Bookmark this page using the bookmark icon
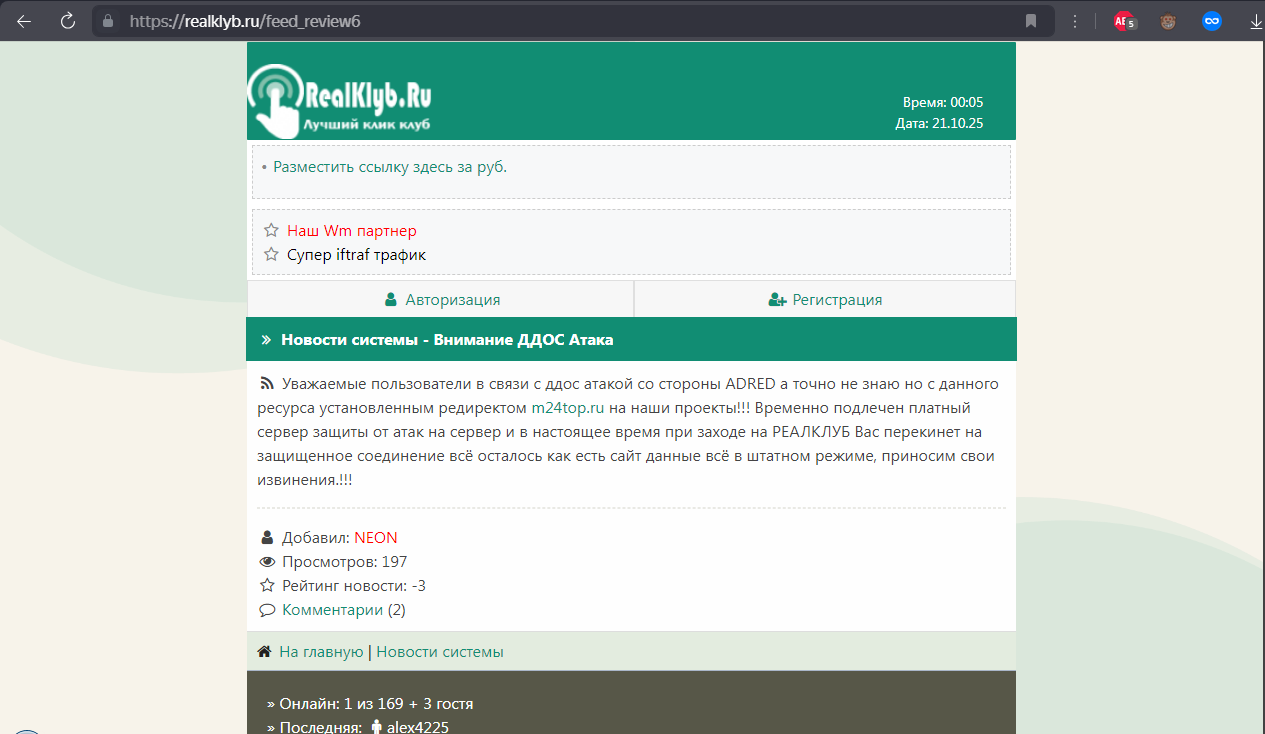This screenshot has width=1265, height=734. click(1031, 21)
